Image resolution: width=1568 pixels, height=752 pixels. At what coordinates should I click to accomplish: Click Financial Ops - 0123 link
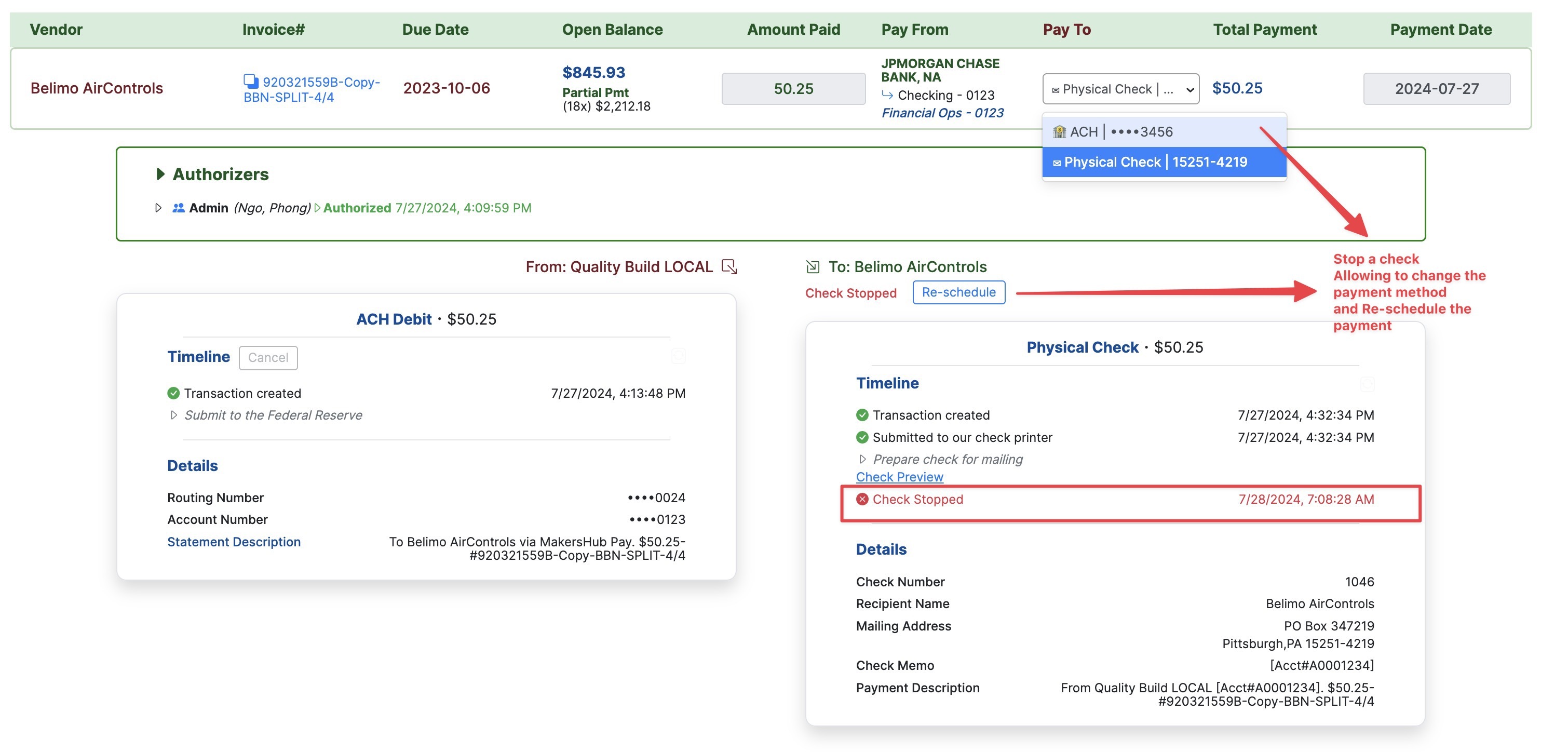point(942,113)
